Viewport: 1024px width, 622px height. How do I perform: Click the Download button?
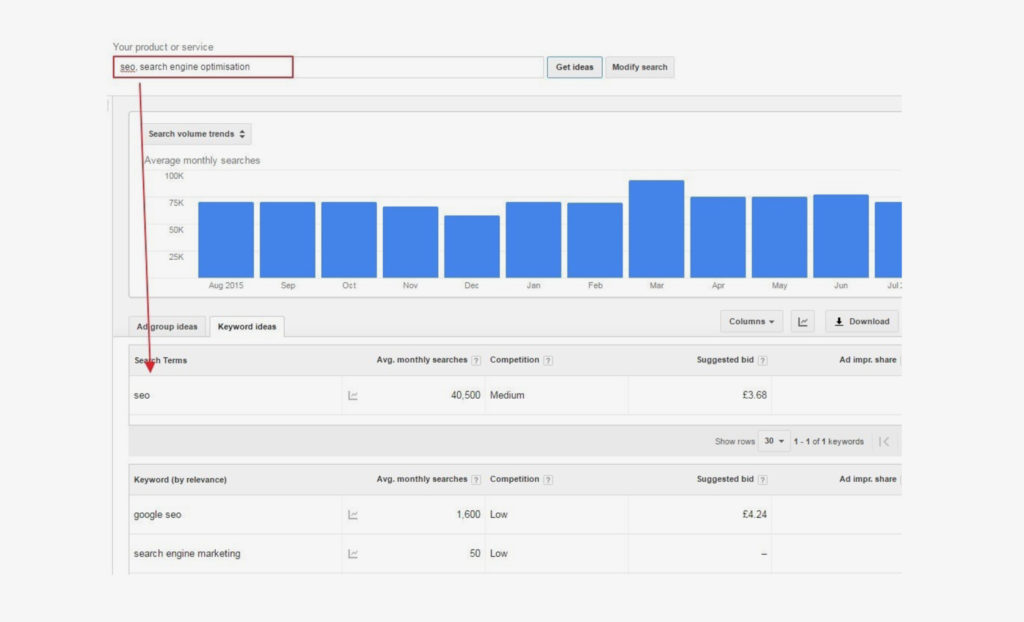pos(861,321)
